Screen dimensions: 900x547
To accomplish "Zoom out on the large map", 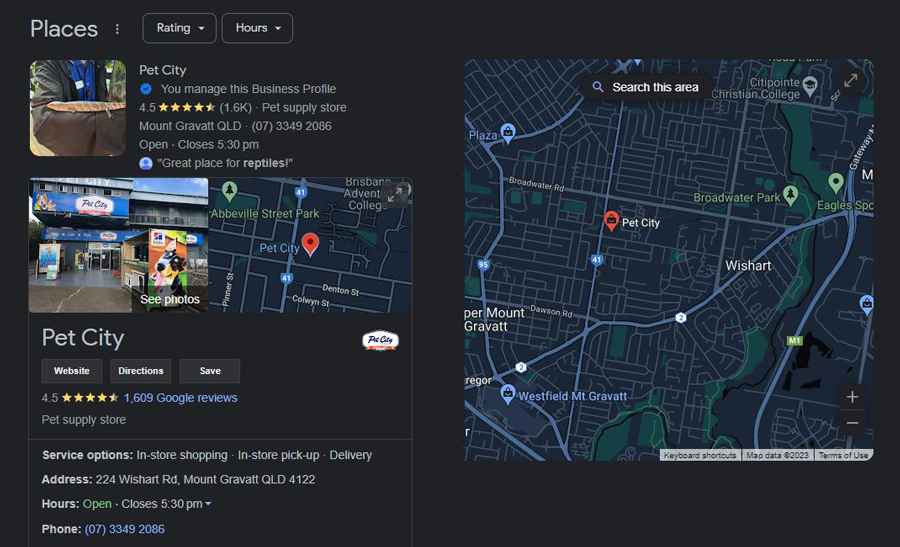I will pyautogui.click(x=852, y=423).
